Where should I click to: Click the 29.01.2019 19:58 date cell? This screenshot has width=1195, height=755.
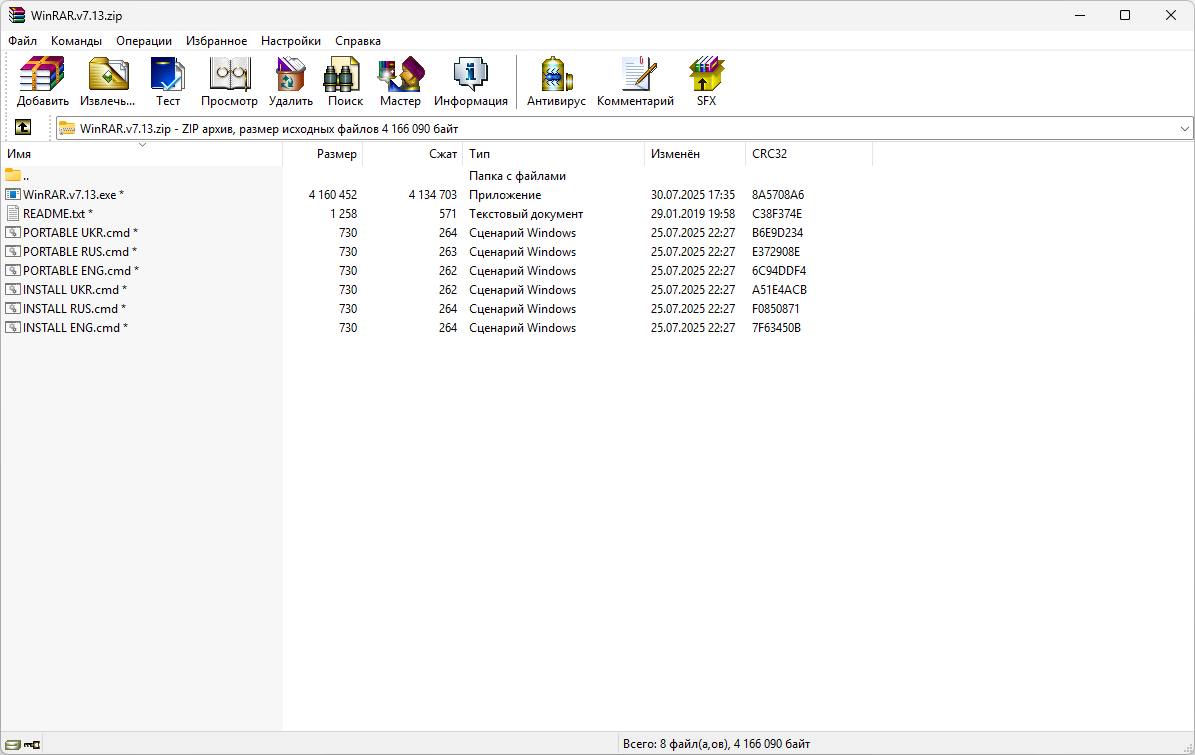point(693,214)
